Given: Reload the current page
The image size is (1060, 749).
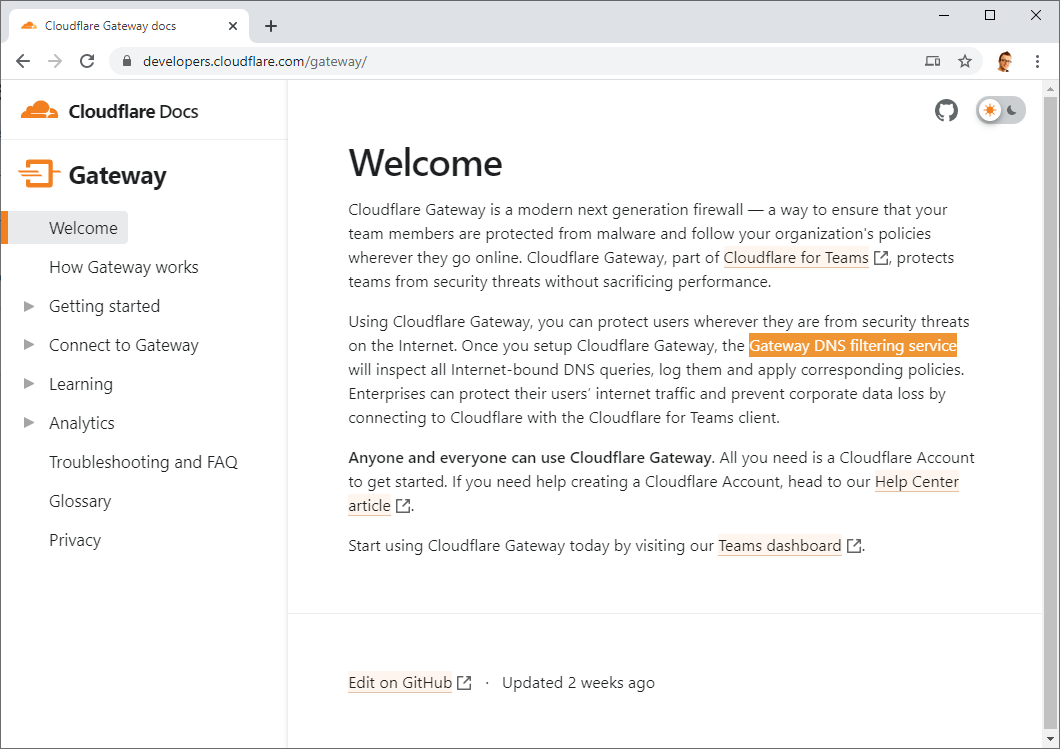Looking at the screenshot, I should click(87, 62).
